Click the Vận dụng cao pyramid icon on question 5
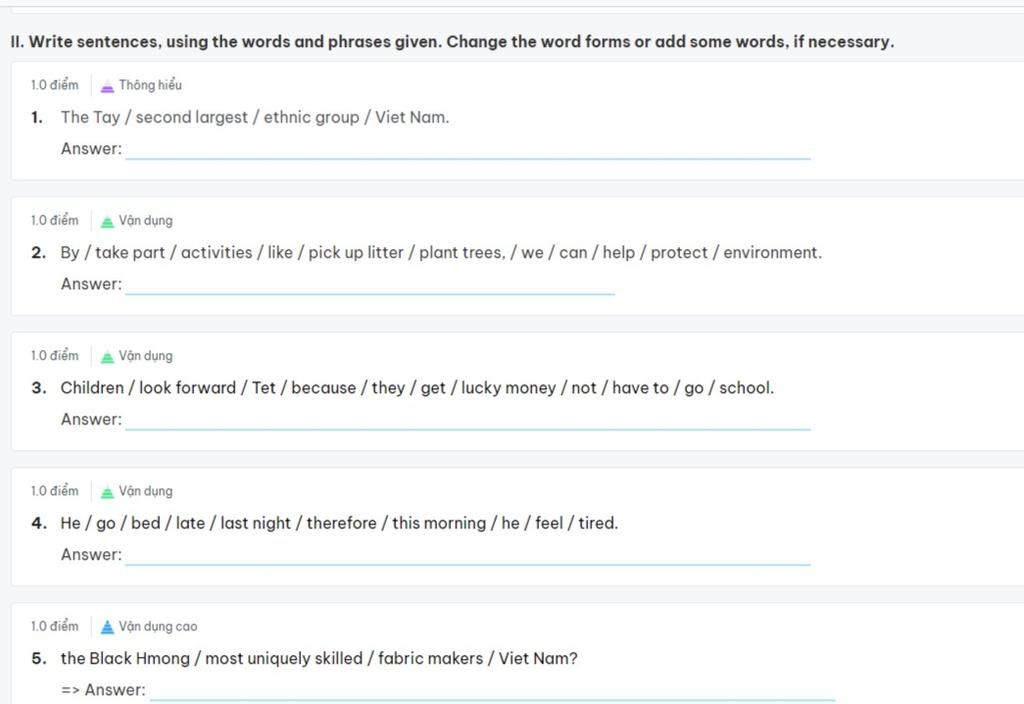 coord(107,627)
